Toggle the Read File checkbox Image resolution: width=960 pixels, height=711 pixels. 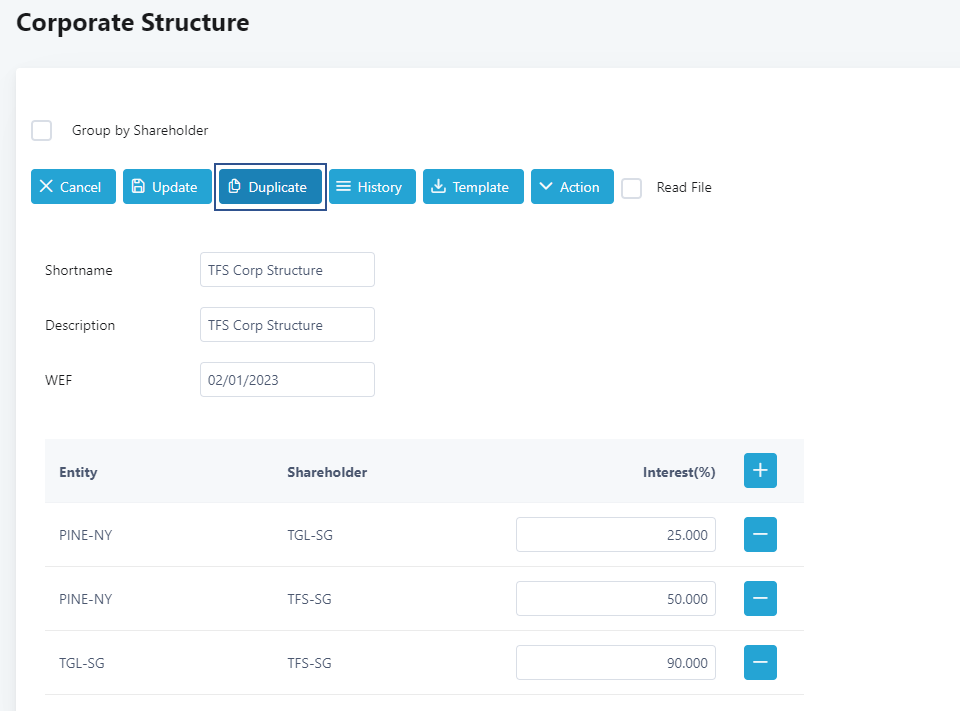point(632,188)
